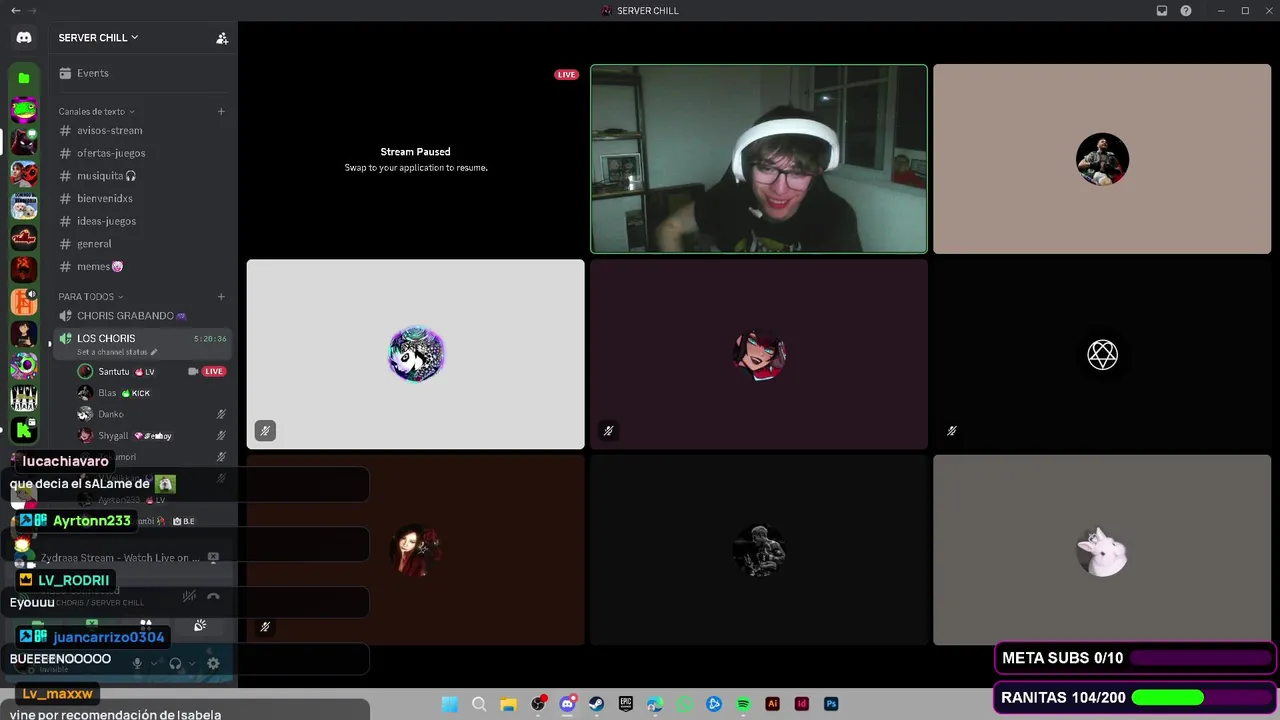Open memes text channel

tap(142, 267)
